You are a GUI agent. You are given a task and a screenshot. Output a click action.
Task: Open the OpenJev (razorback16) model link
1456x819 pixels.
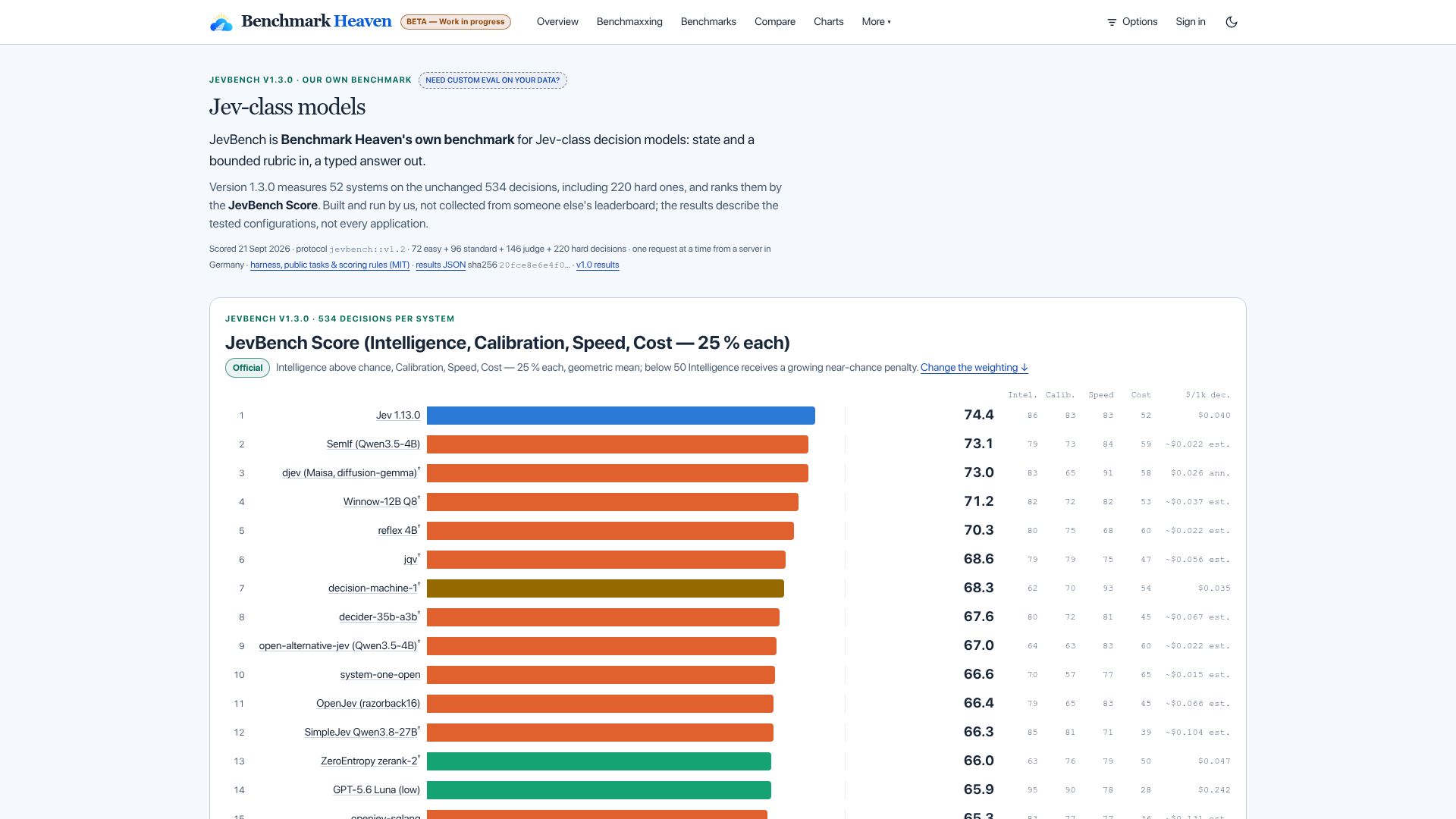pos(368,704)
